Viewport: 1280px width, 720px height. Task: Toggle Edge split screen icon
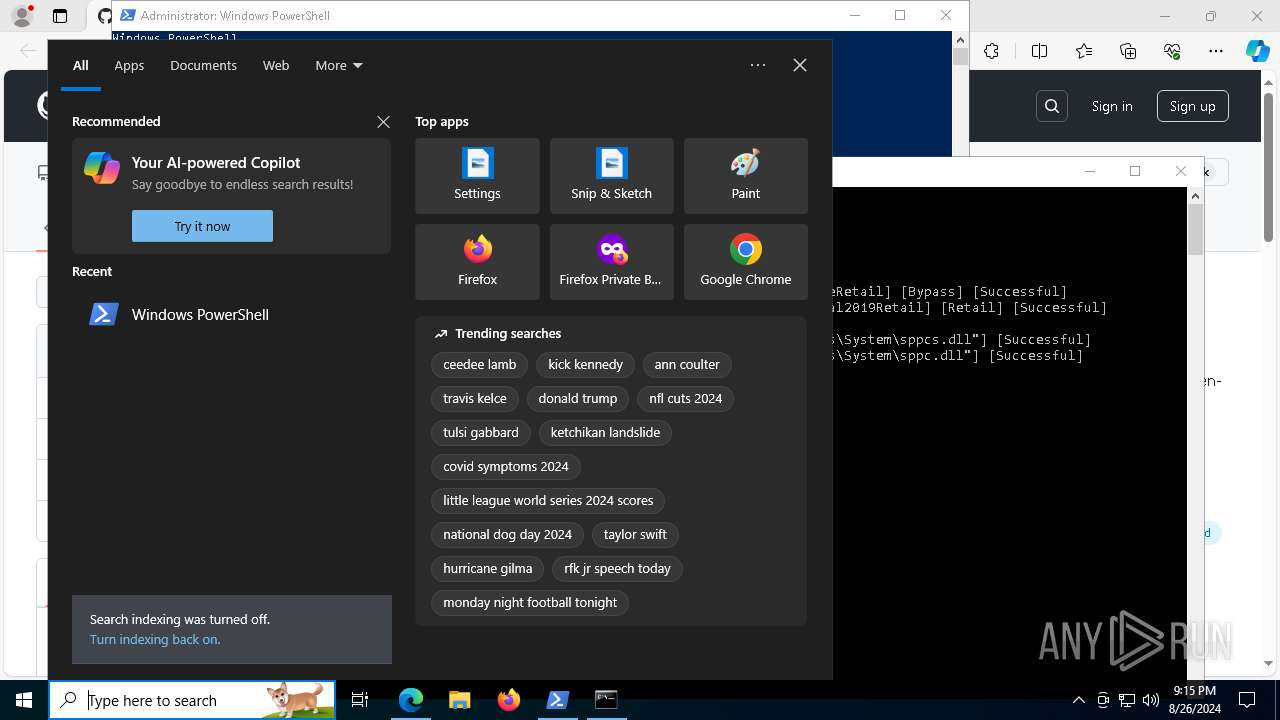(x=1039, y=52)
